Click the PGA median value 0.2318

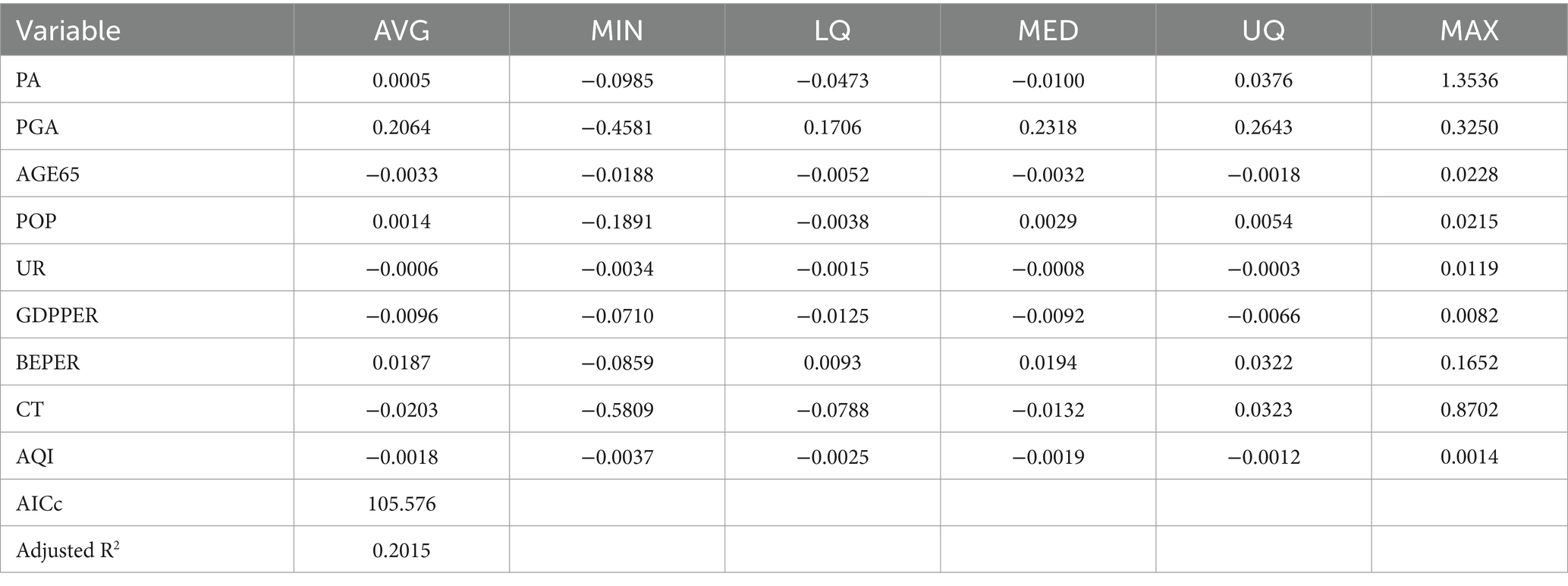(x=1048, y=127)
